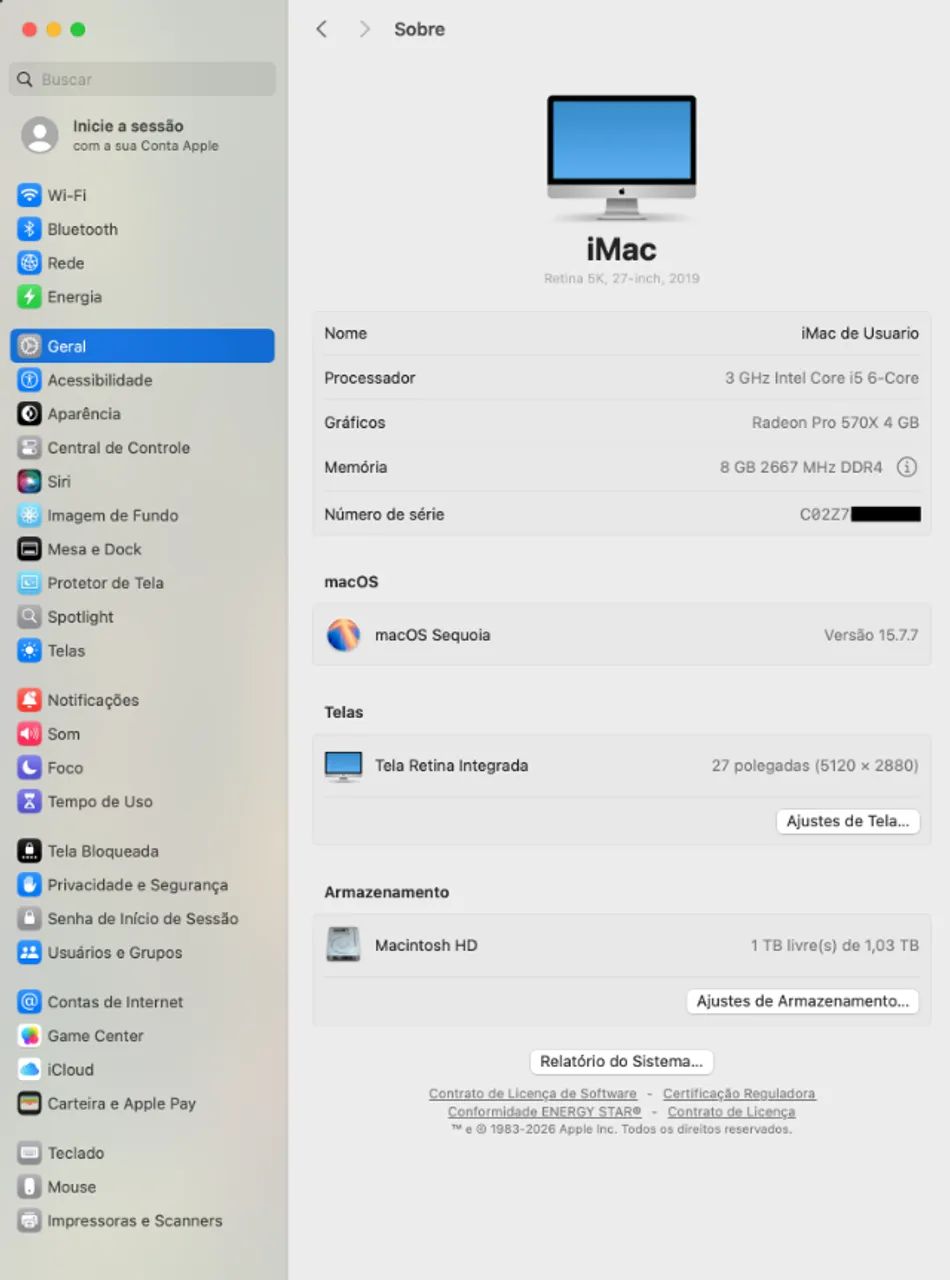This screenshot has height=1280, width=950.
Task: Click the green zoom window button
Action: click(78, 29)
